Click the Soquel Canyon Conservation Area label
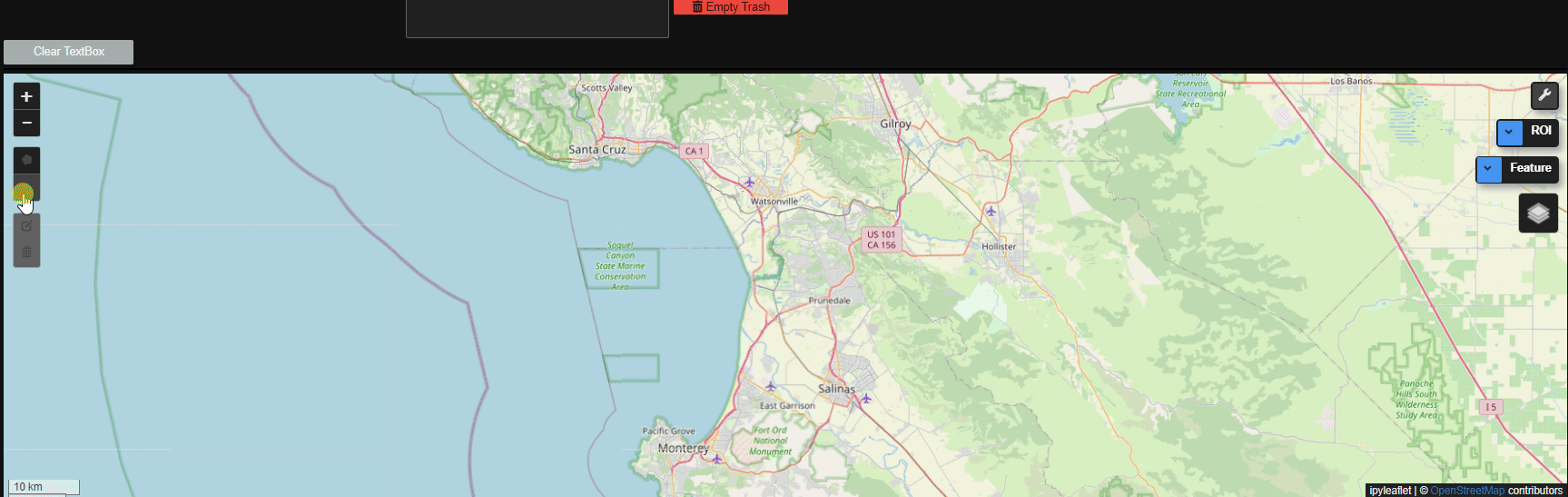1568x497 pixels. point(620,266)
